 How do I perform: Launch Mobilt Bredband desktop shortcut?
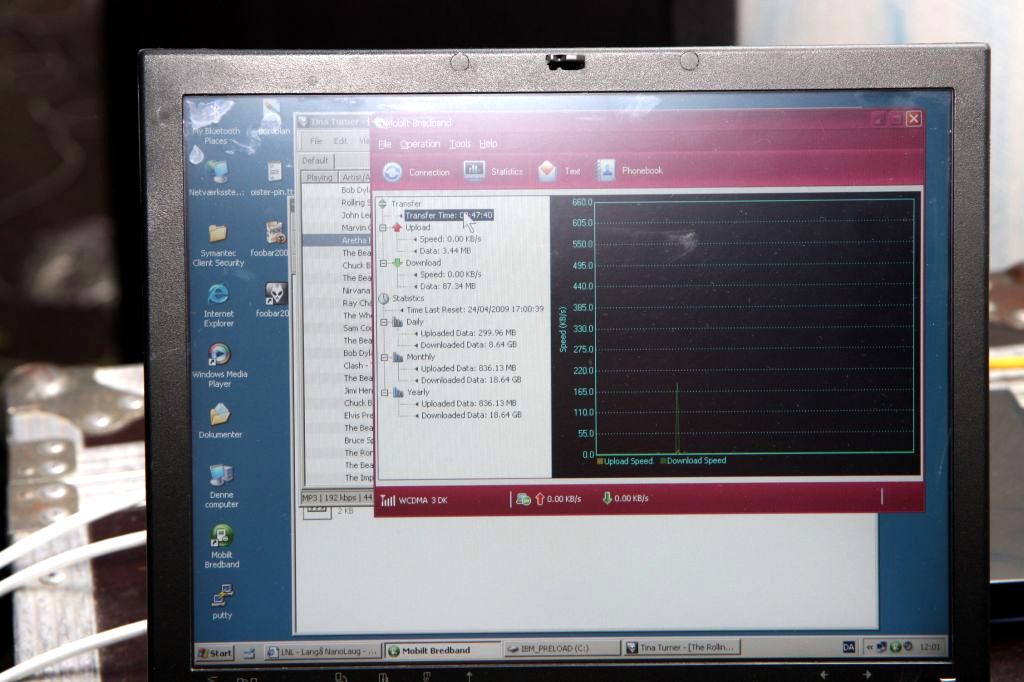[x=221, y=546]
